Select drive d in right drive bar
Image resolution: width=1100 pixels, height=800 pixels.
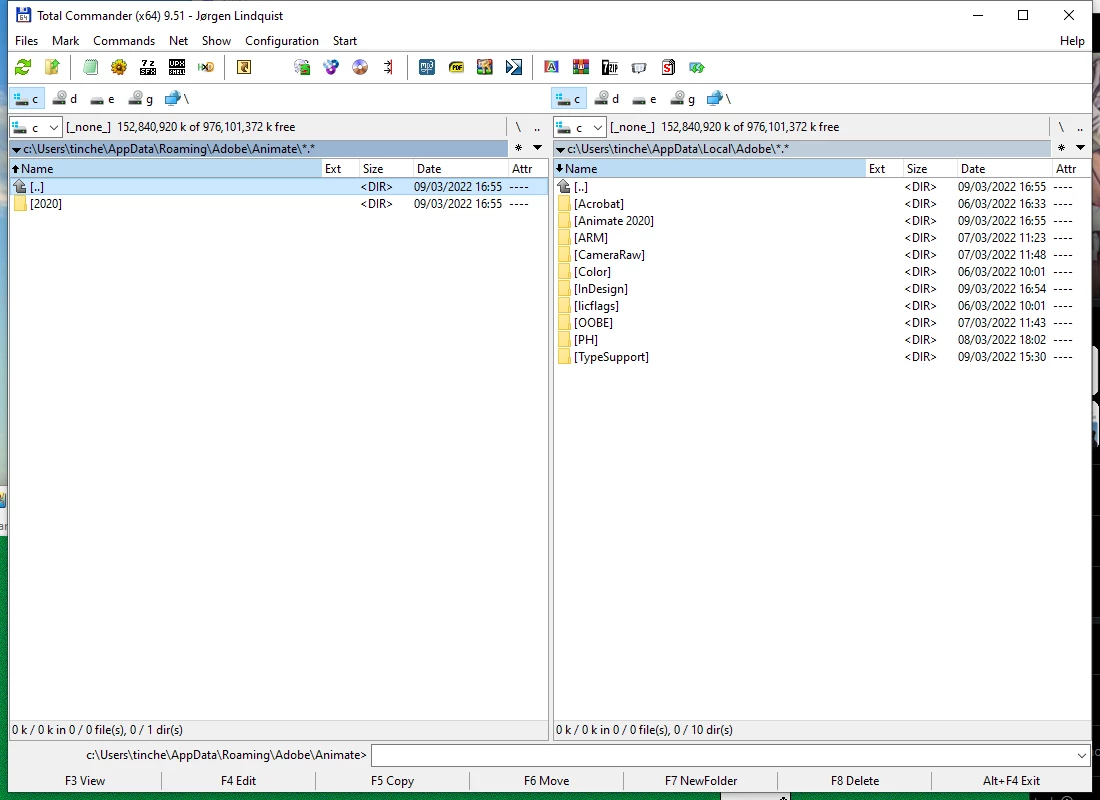[608, 99]
